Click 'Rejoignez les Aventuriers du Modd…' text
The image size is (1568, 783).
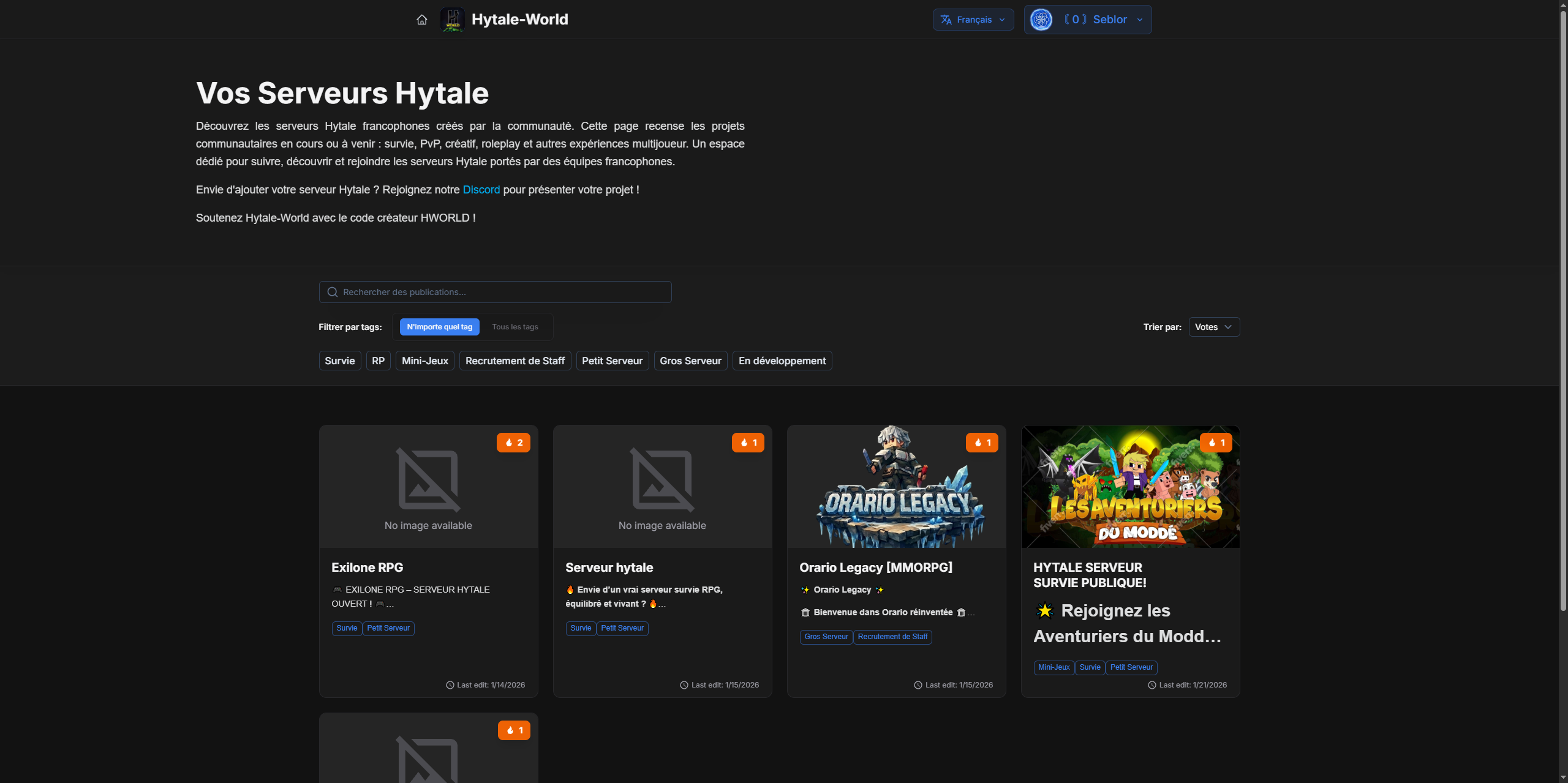1127,623
